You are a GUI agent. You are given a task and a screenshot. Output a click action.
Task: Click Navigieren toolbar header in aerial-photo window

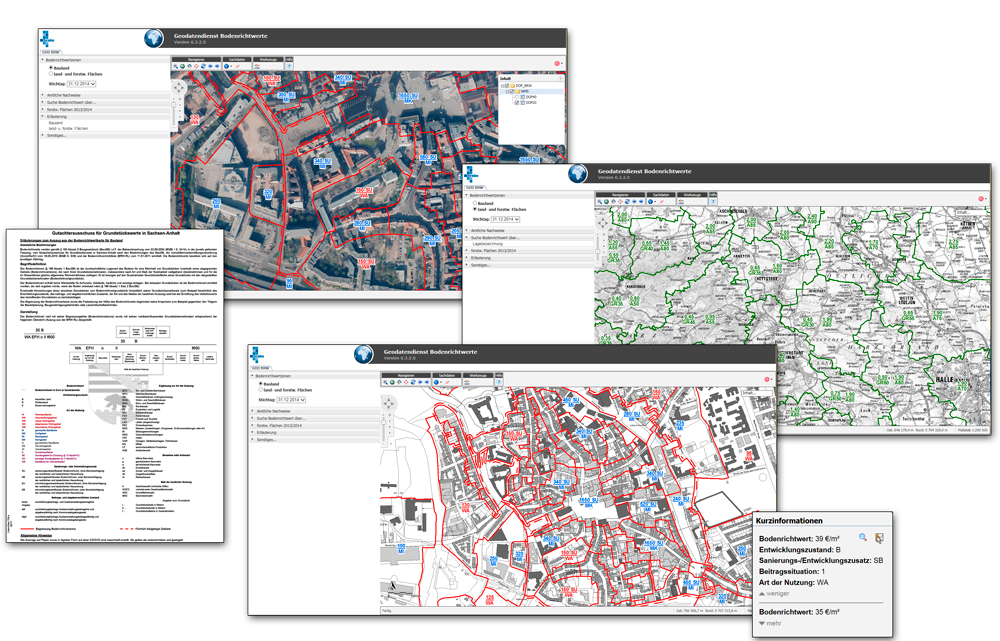(x=196, y=59)
